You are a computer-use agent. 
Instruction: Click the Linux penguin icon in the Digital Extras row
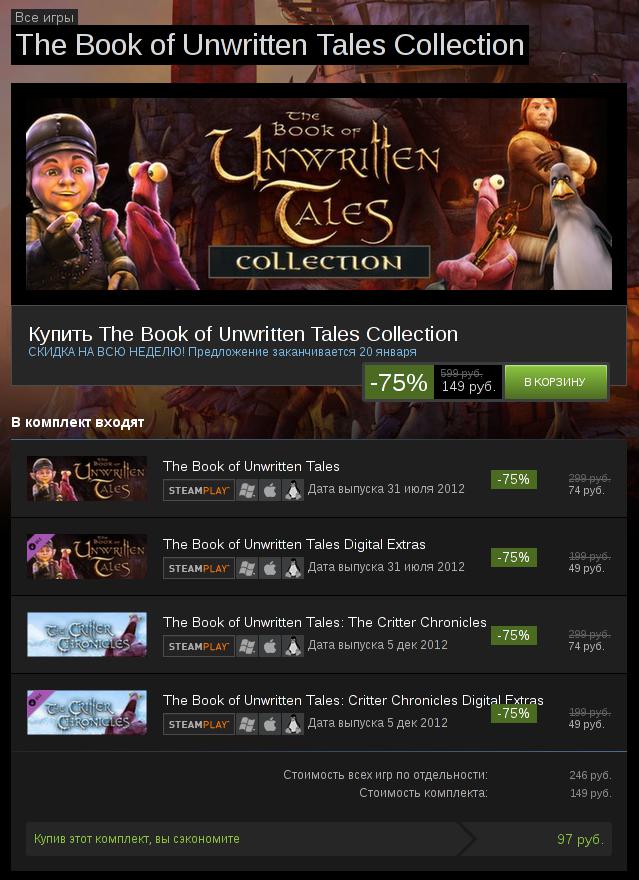[293, 568]
